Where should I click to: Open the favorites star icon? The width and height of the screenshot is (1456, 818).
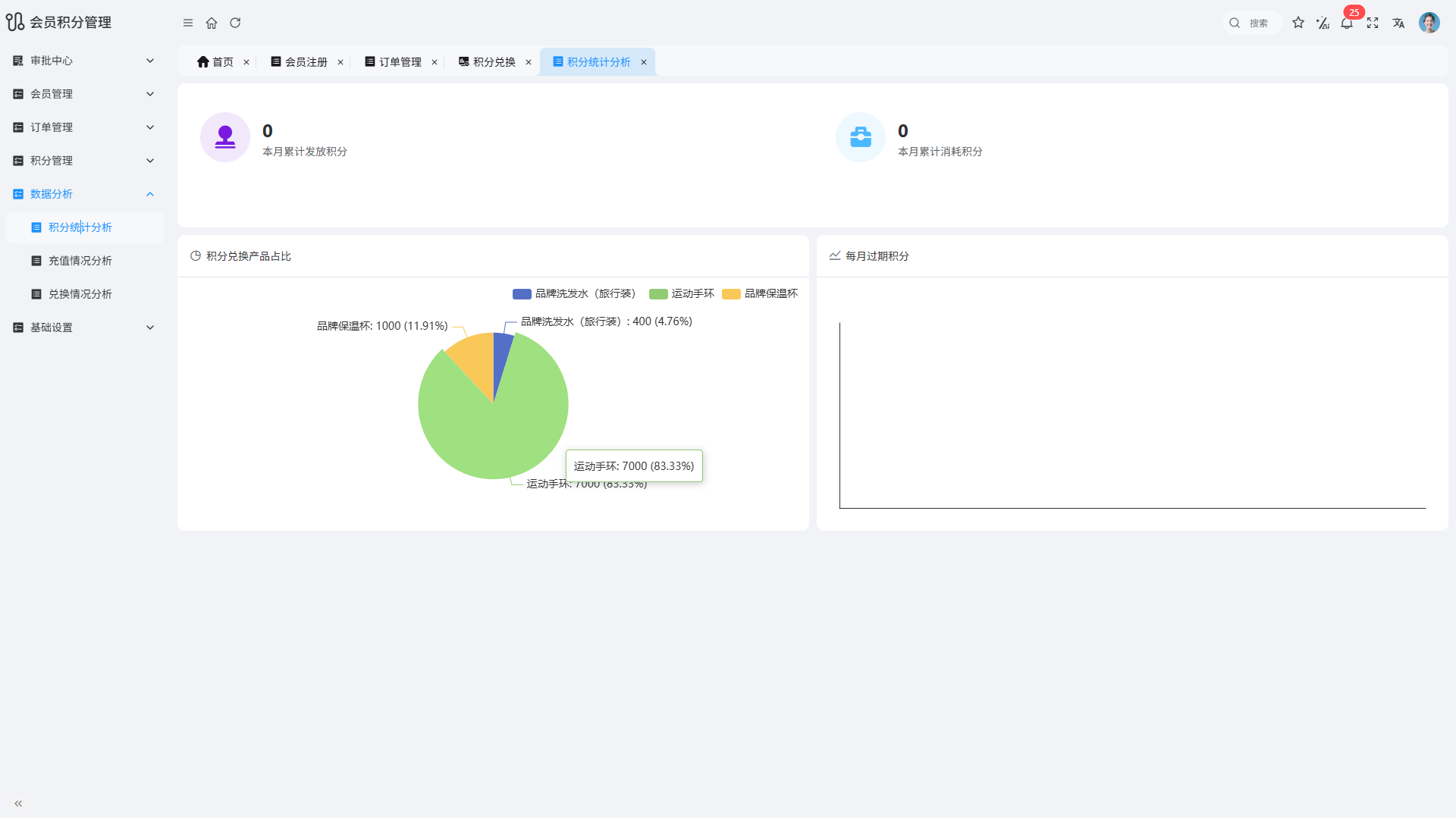point(1298,23)
